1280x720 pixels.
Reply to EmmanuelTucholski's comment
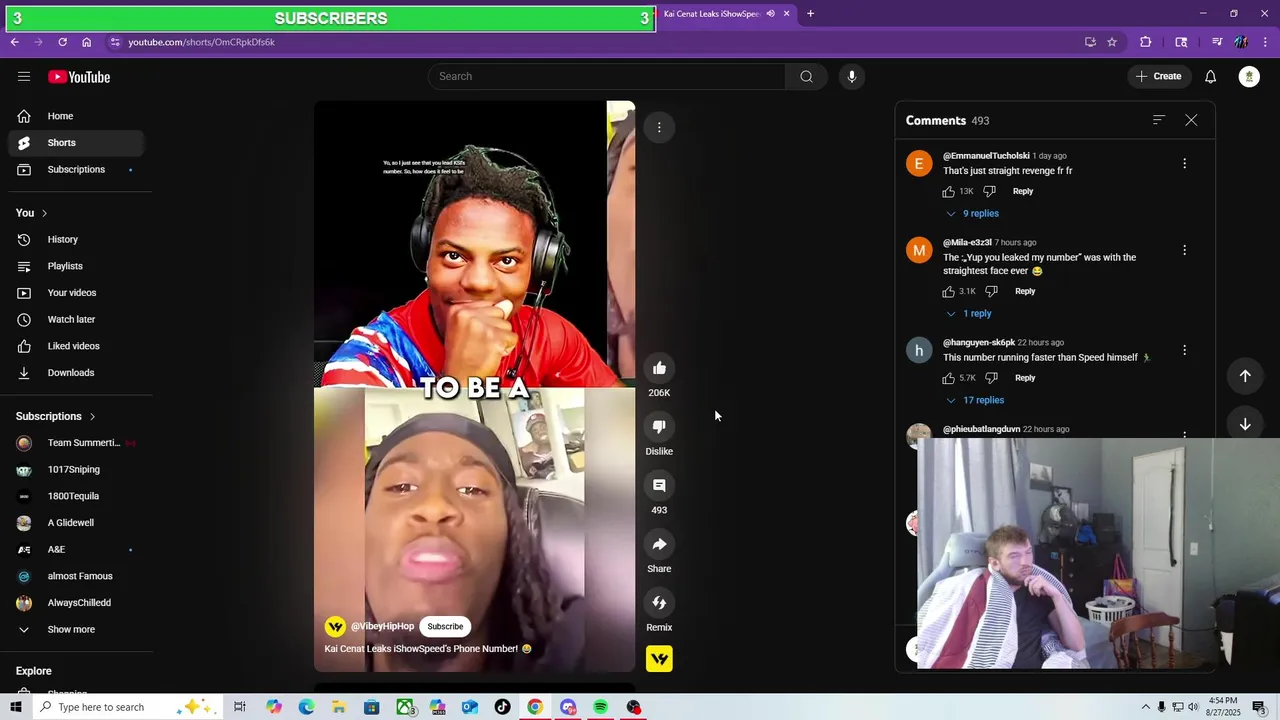coord(1023,191)
